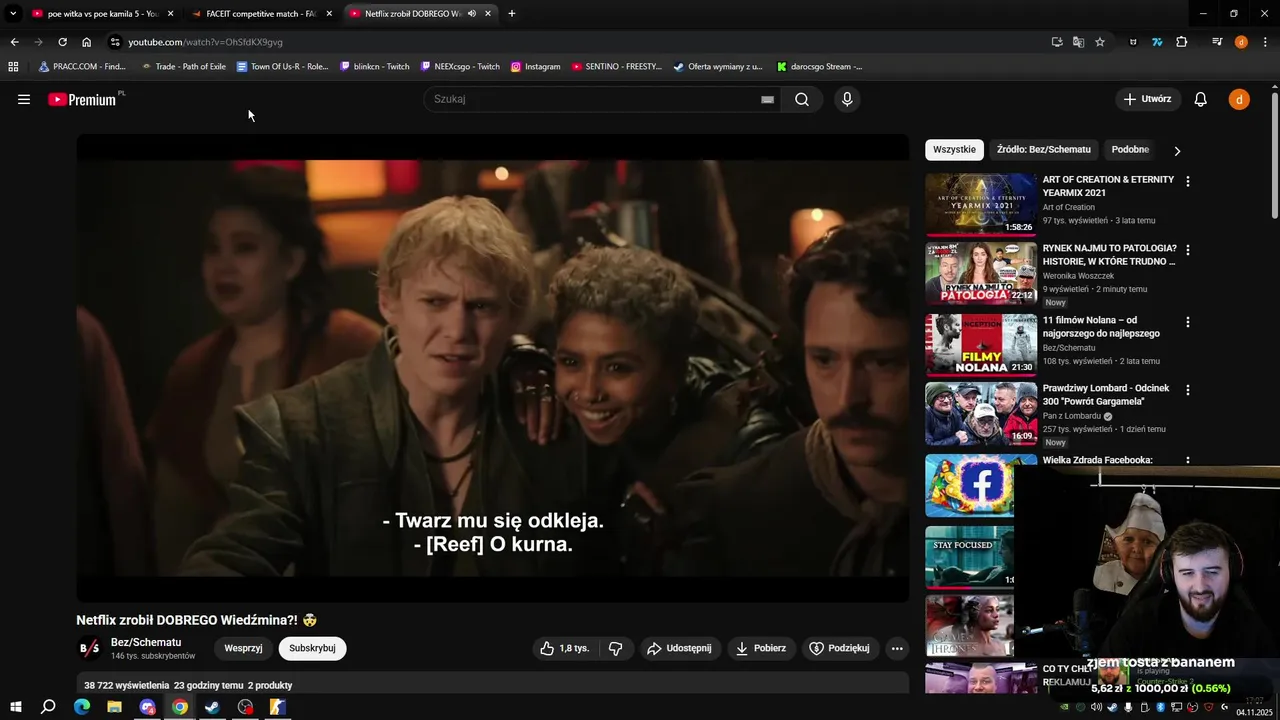Open Bez/Schematu channel avatar
1280x720 pixels.
tap(89, 648)
